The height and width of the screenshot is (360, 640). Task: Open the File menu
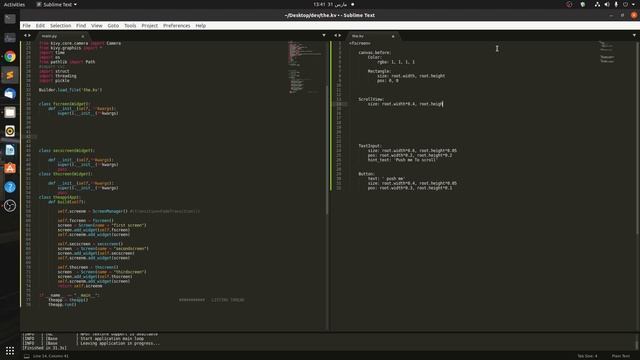coord(27,26)
